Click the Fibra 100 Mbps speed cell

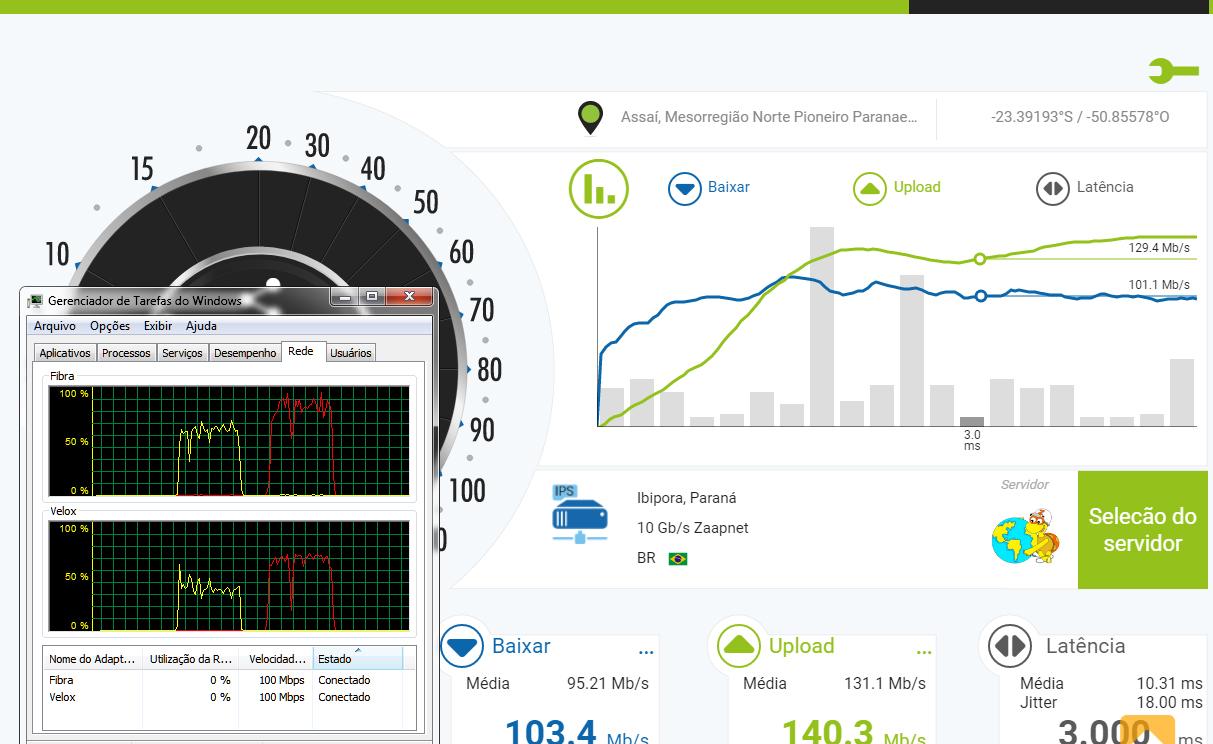281,680
